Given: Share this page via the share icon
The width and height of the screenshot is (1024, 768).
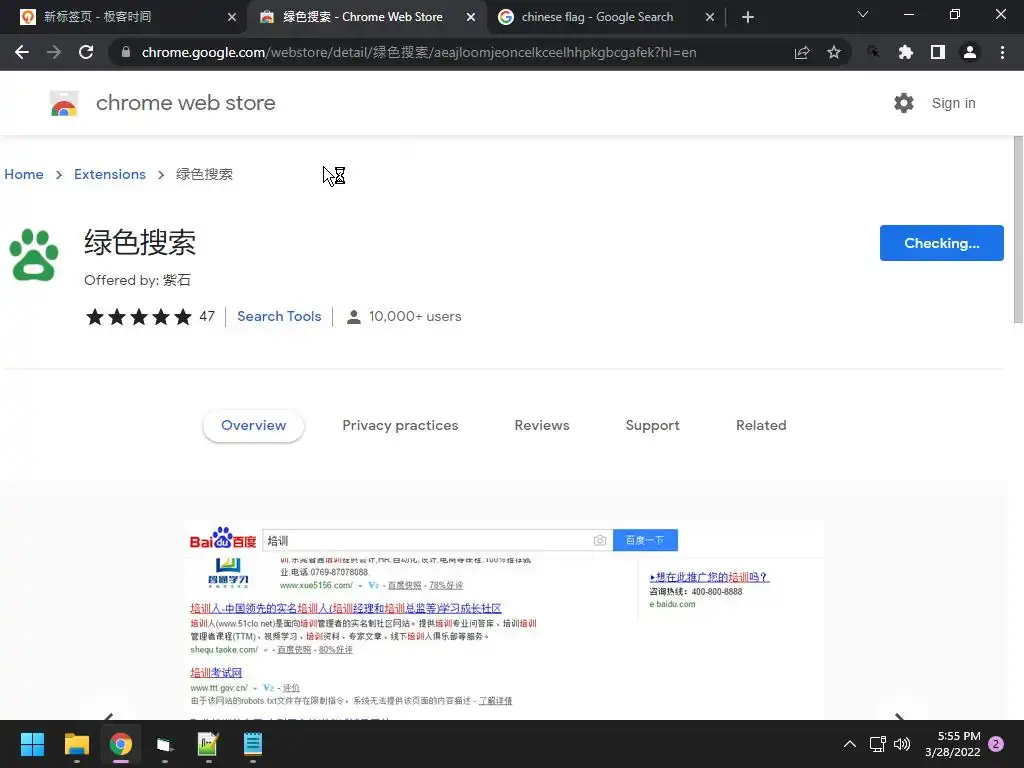Looking at the screenshot, I should click(x=802, y=52).
